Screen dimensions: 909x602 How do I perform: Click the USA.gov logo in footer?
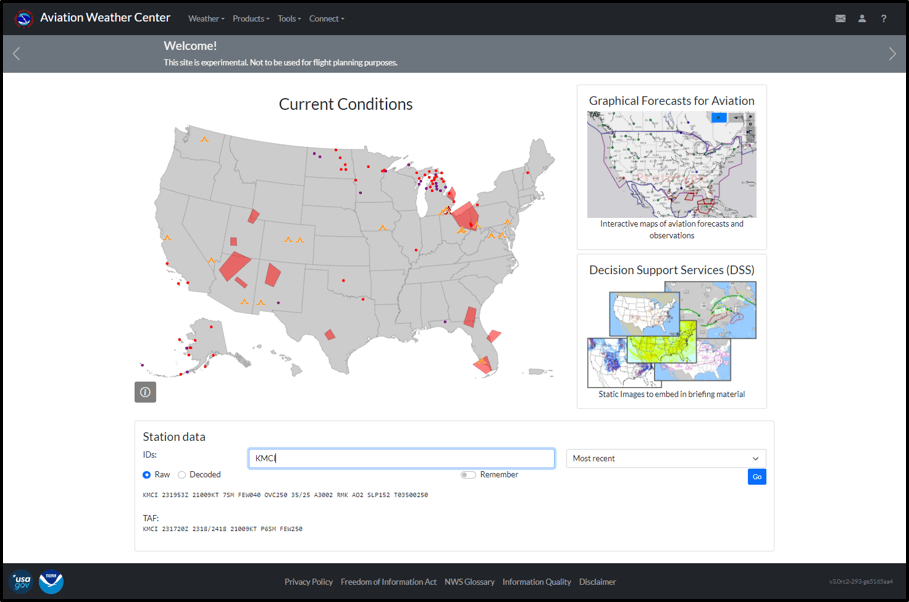pos(21,581)
